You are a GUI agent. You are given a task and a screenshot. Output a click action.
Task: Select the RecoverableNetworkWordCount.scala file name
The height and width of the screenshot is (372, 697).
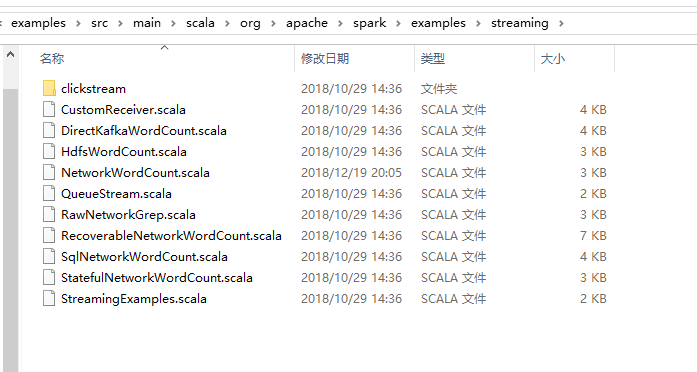171,236
